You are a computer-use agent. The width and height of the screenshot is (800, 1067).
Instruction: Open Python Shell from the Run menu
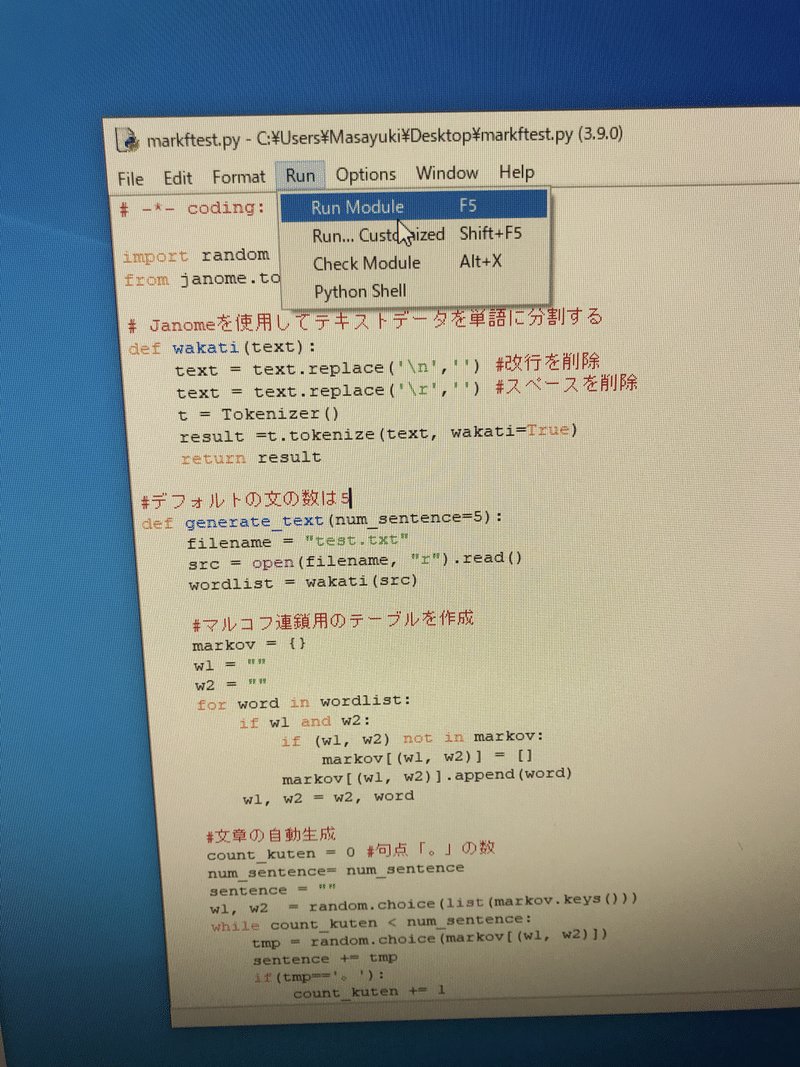[415, 291]
